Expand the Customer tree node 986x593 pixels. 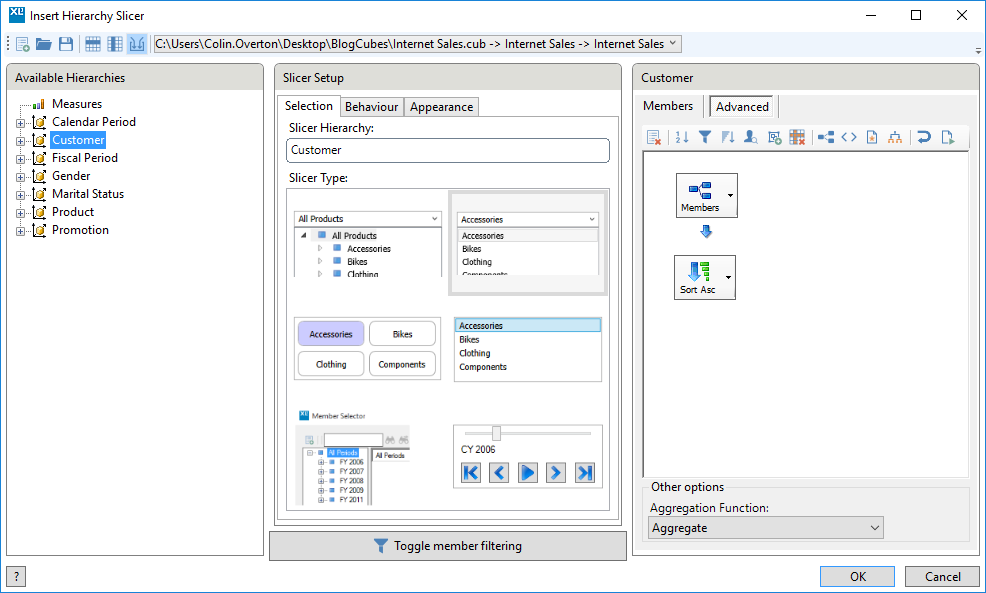click(21, 141)
